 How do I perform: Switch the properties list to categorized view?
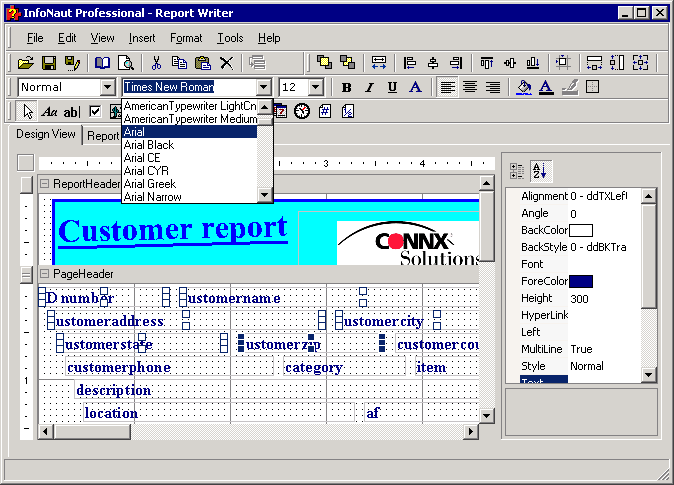(517, 171)
